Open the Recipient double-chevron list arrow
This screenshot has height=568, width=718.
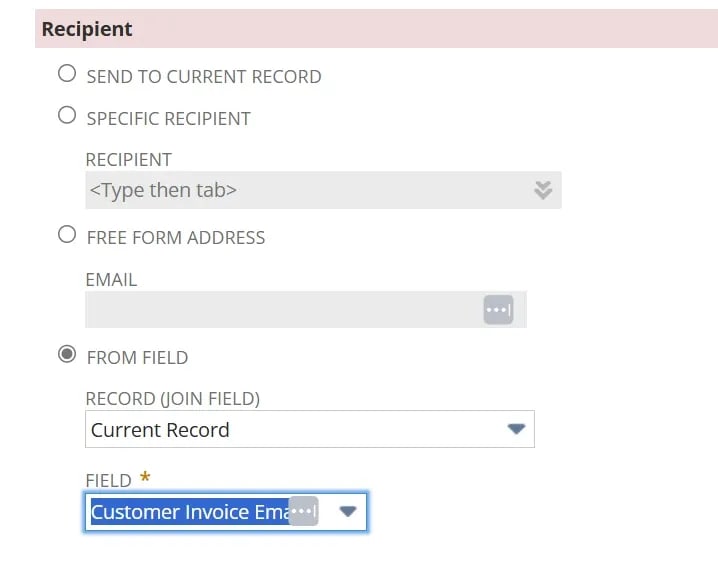pos(543,190)
